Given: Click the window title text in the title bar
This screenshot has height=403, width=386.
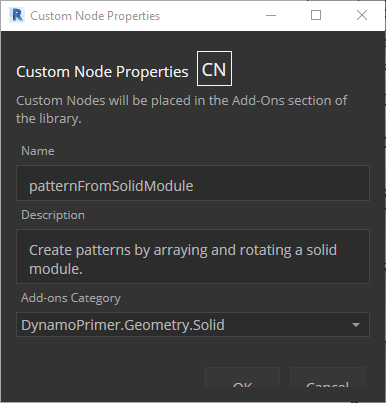Looking at the screenshot, I should pyautogui.click(x=95, y=16).
